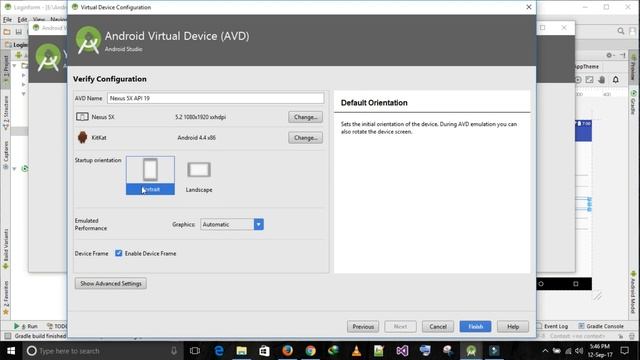
Task: Open the Run tool window tab
Action: (25, 326)
